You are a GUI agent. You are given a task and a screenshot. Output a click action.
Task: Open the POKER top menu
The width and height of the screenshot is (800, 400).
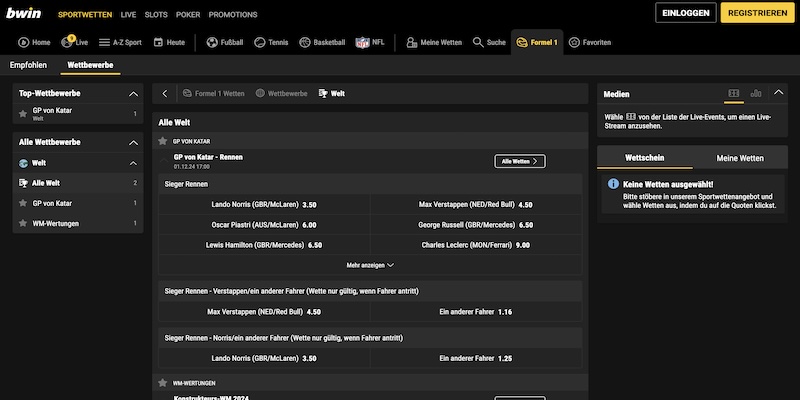pyautogui.click(x=188, y=15)
